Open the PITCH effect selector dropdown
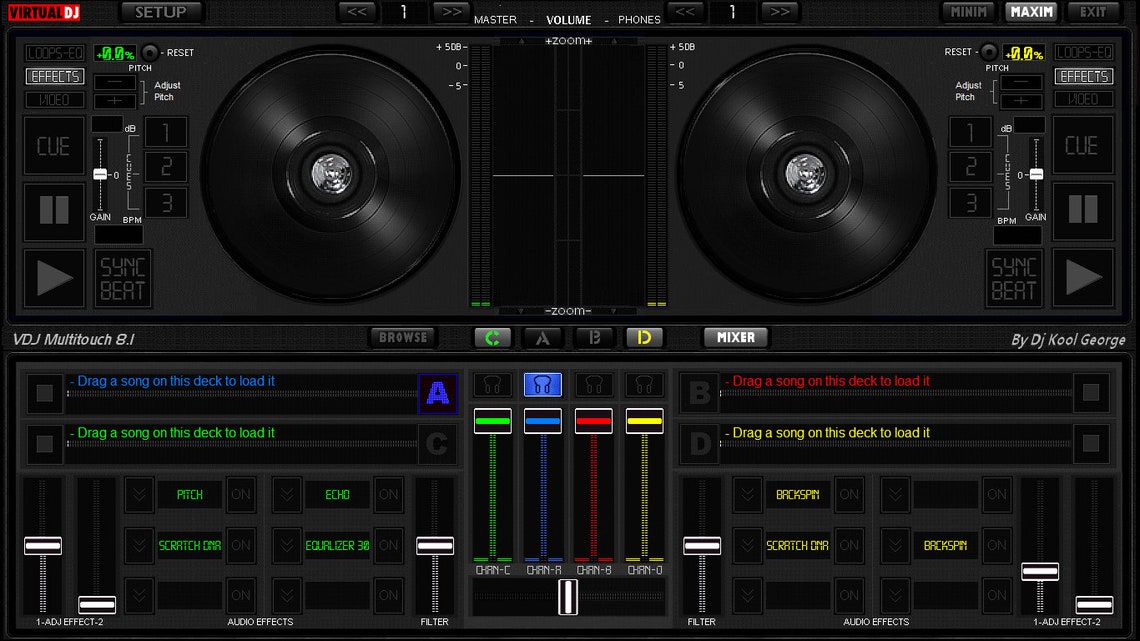The image size is (1140, 641). pos(139,494)
